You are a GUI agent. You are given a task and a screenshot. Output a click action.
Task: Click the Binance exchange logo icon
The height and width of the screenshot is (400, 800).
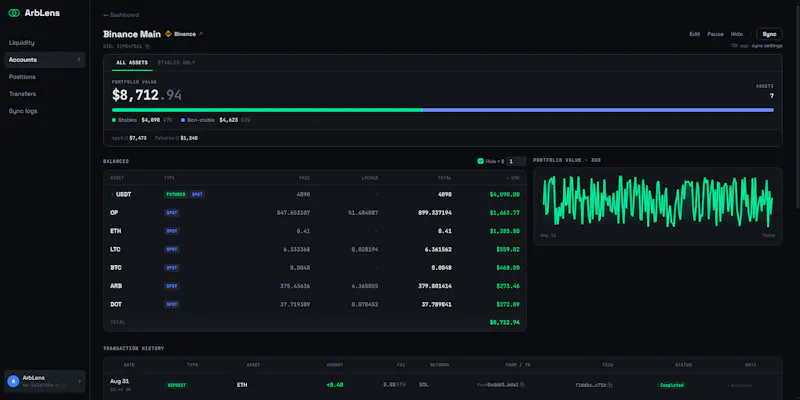(x=168, y=34)
